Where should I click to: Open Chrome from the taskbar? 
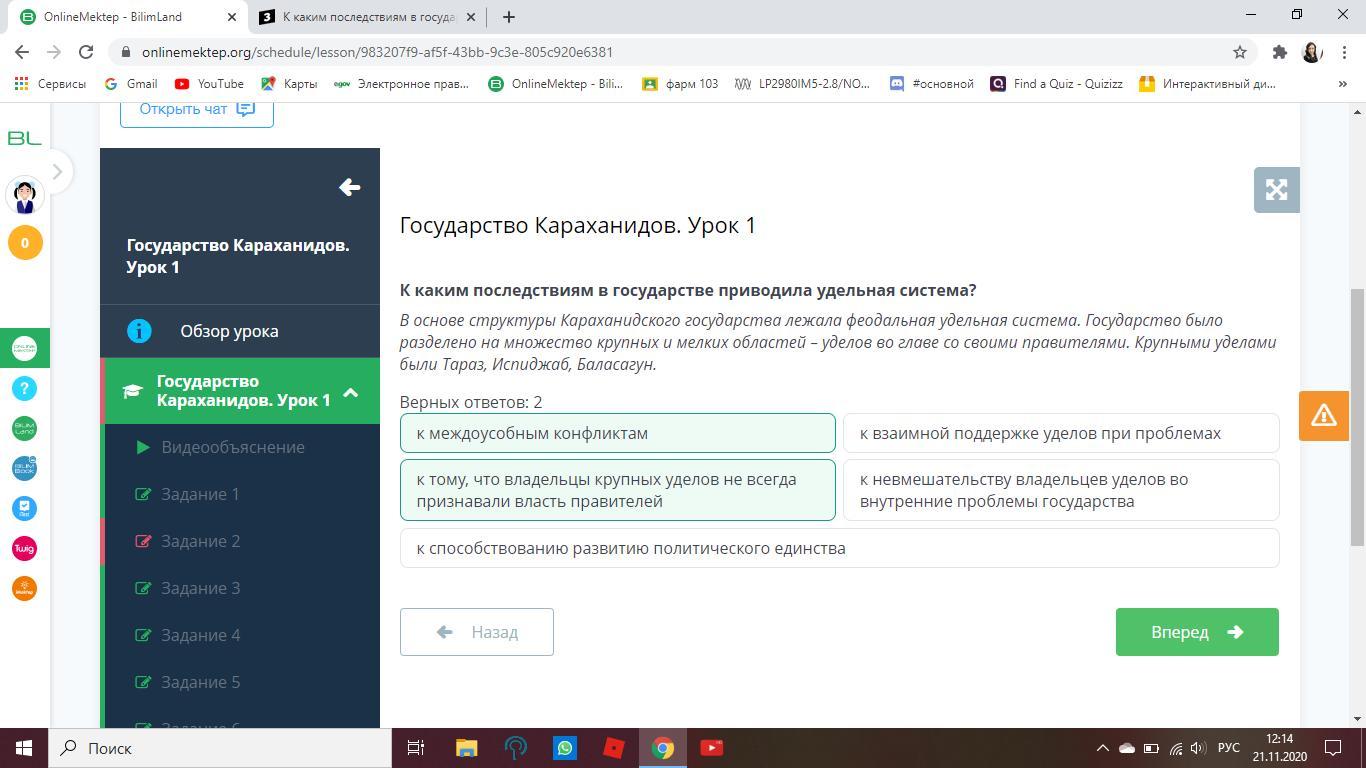tap(663, 748)
